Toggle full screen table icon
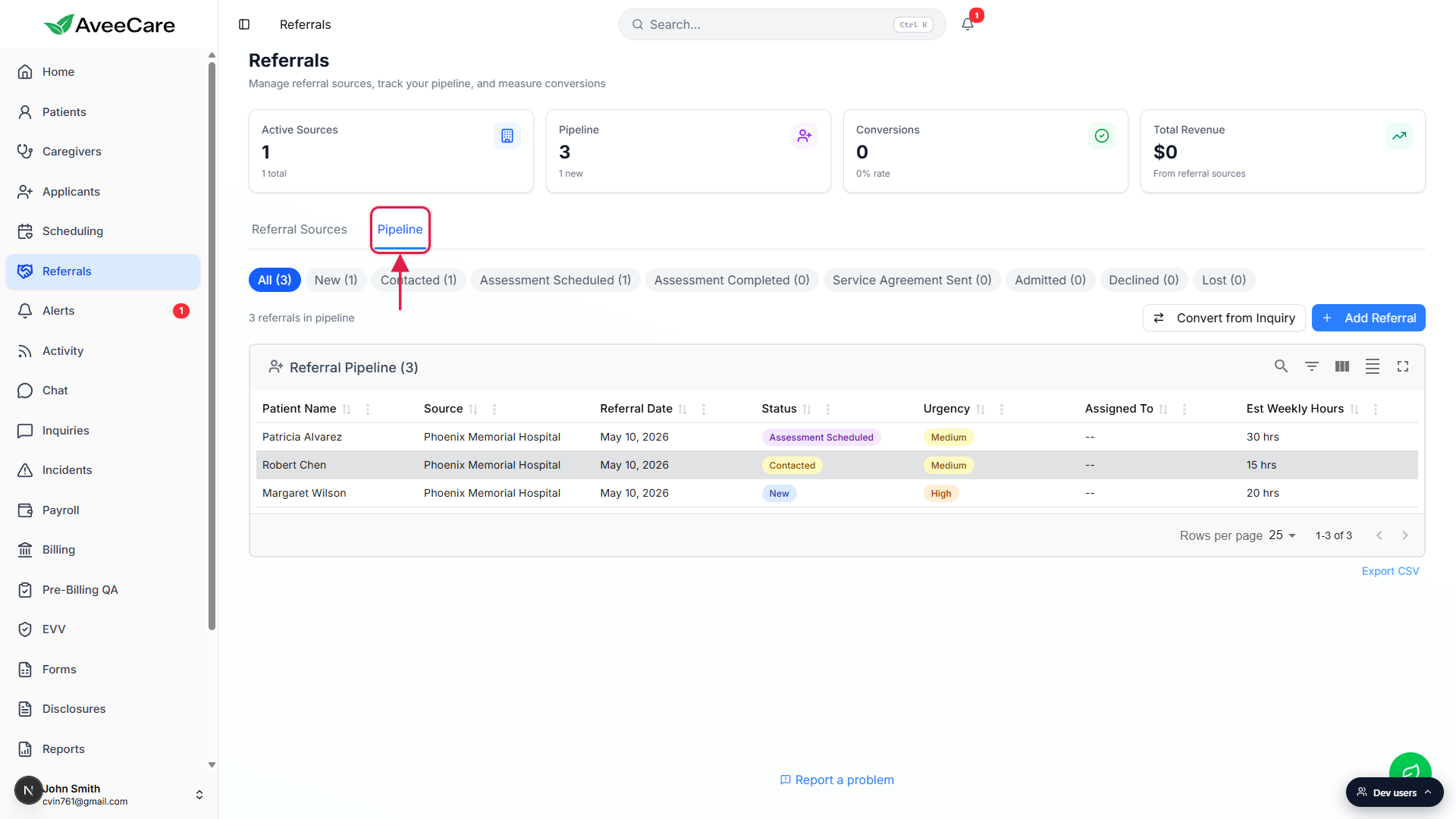The width and height of the screenshot is (1456, 819). (x=1403, y=366)
